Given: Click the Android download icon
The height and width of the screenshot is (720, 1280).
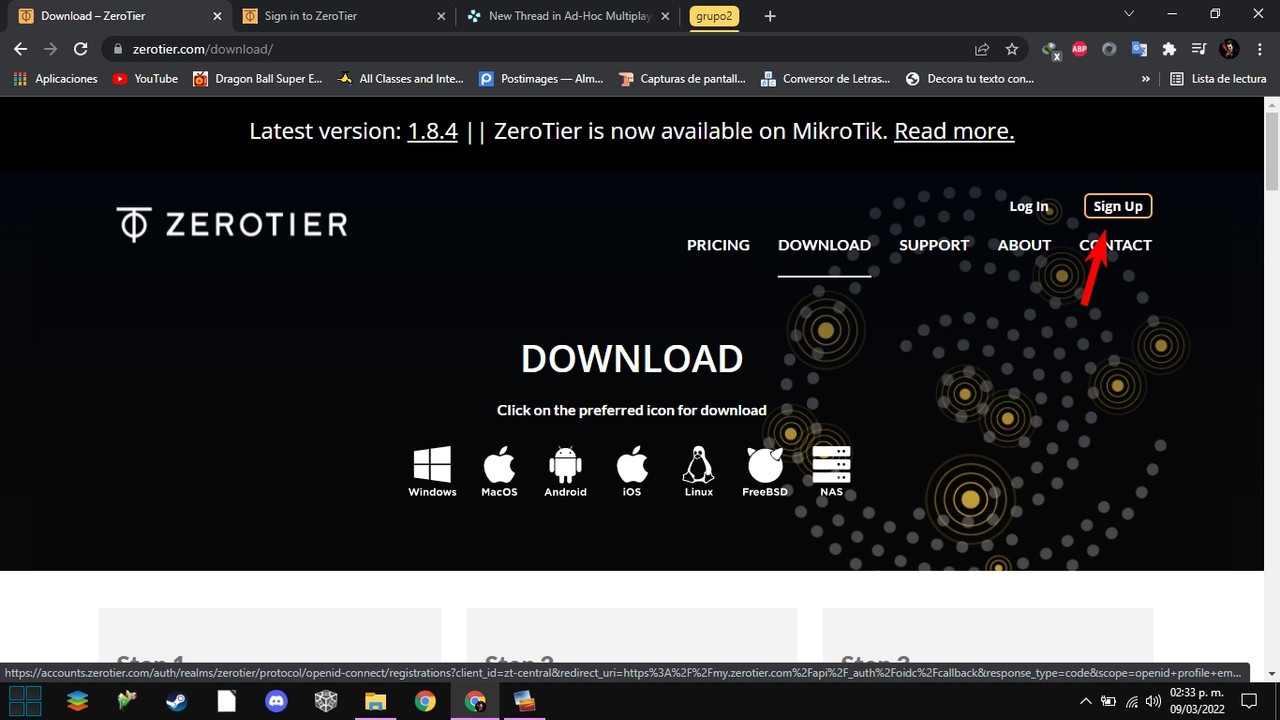Looking at the screenshot, I should pyautogui.click(x=565, y=471).
